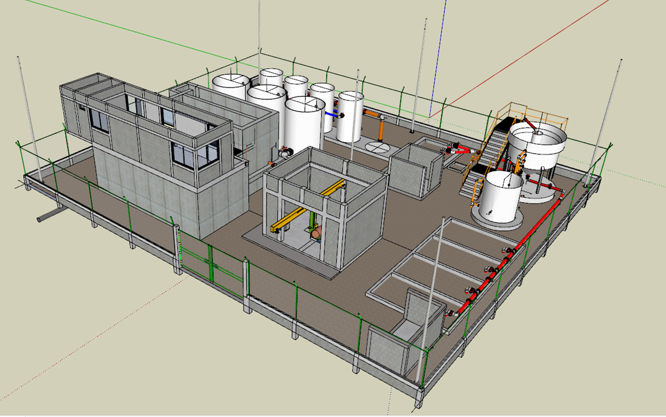Select the frontmost tank in the white cluster
Screen dimensions: 666x417
pyautogui.click(x=305, y=124)
